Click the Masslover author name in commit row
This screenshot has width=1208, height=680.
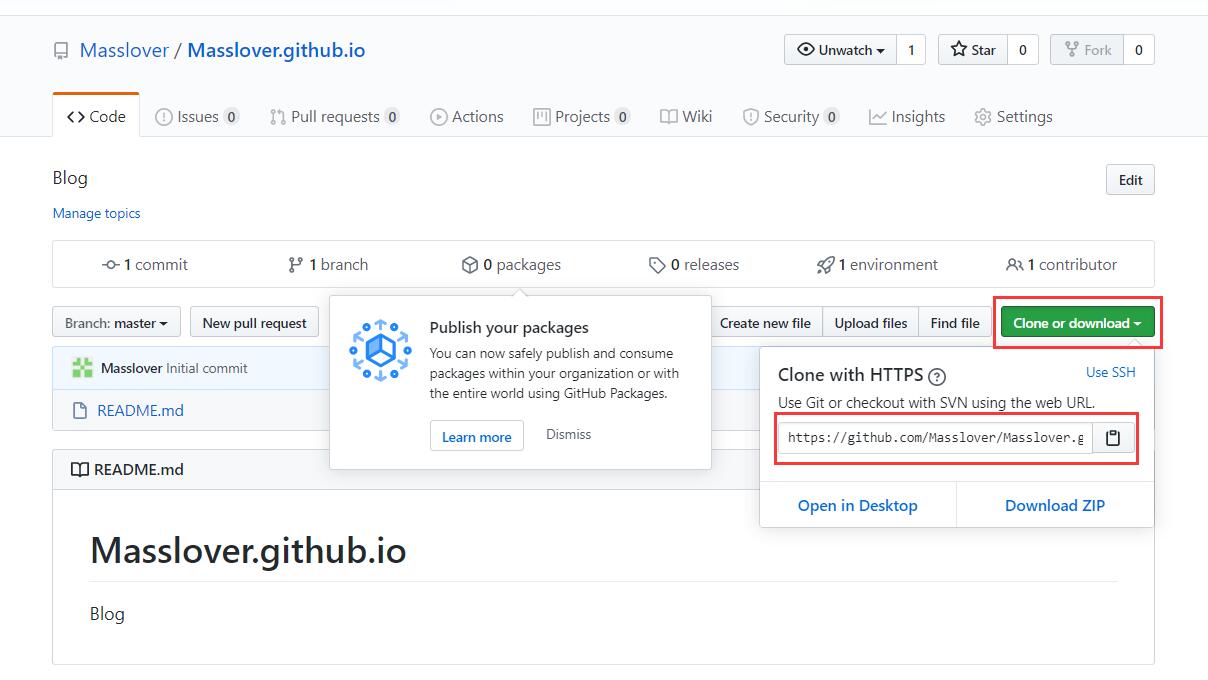(x=131, y=368)
